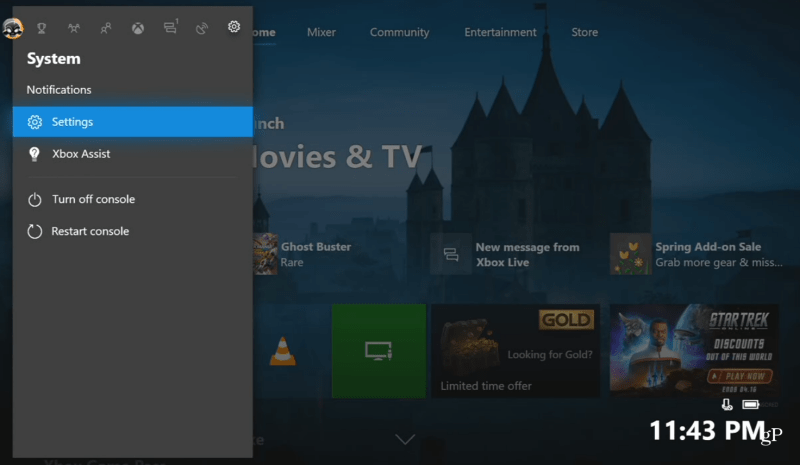800x465 pixels.
Task: Open the Broadcast and capture tab icon
Action: coord(202,28)
